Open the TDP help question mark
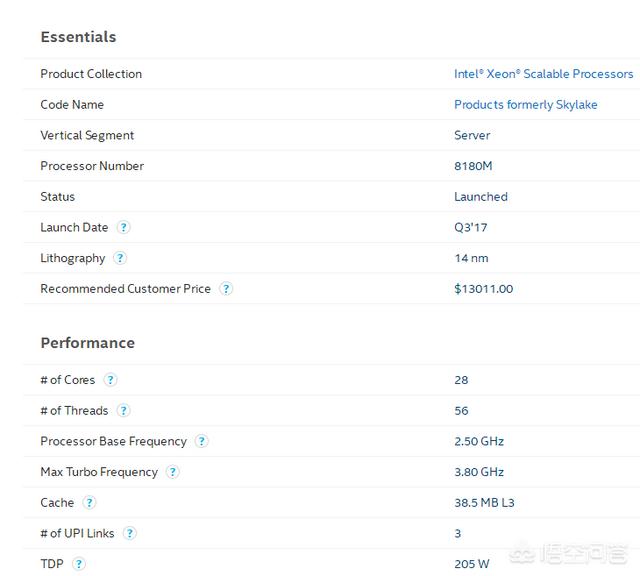The height and width of the screenshot is (576, 640). 79,564
